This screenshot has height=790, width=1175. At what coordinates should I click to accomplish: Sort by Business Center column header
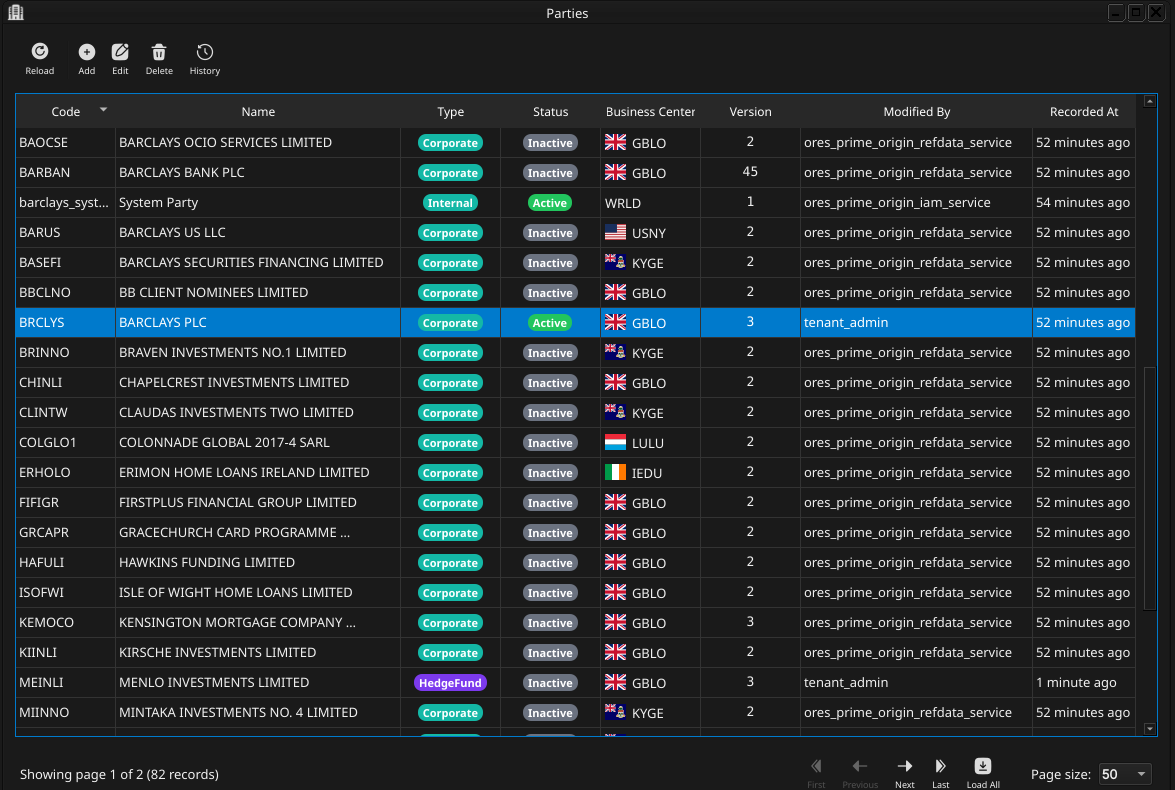pos(650,112)
